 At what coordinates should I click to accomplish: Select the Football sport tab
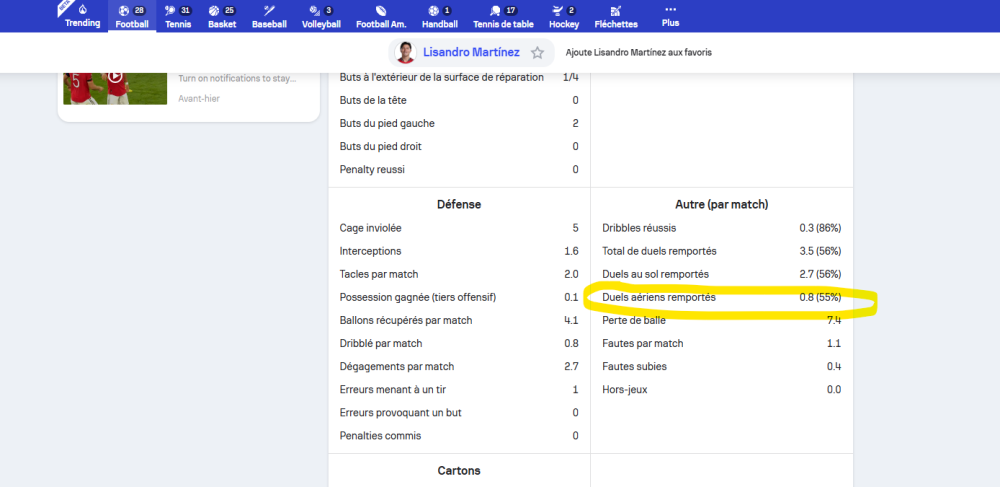131,16
